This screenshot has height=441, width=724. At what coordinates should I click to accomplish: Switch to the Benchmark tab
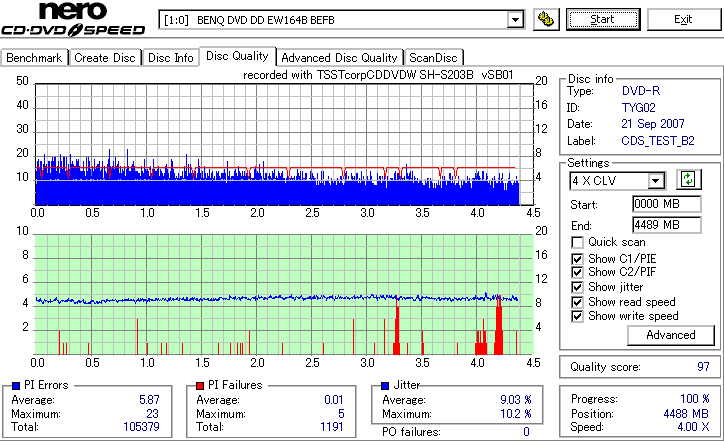pos(34,58)
